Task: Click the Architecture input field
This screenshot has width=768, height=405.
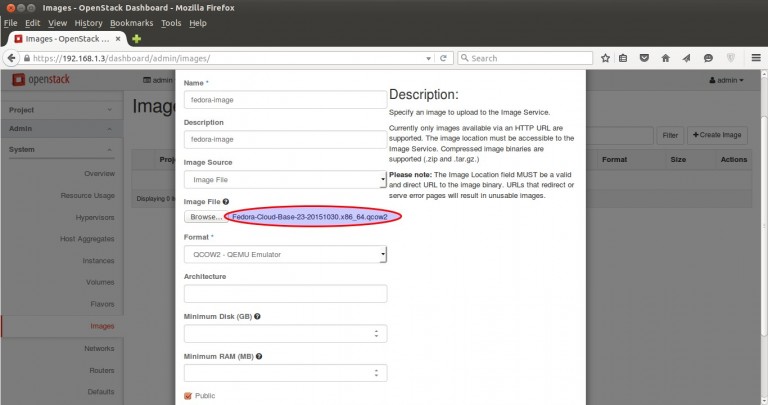Action: point(285,294)
